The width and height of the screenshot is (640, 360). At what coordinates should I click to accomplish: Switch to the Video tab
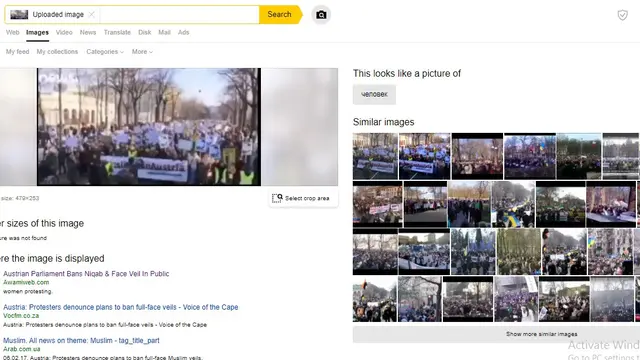pos(64,32)
